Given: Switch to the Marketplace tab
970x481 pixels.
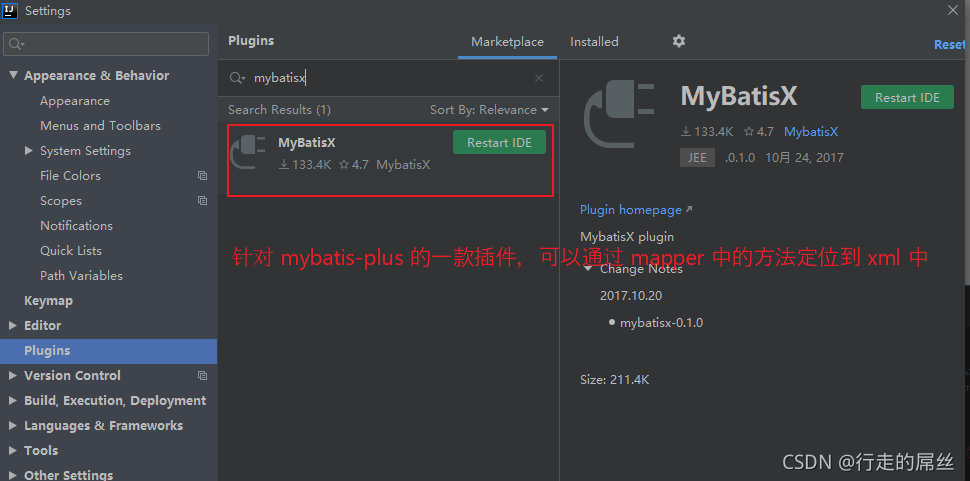Looking at the screenshot, I should (507, 41).
